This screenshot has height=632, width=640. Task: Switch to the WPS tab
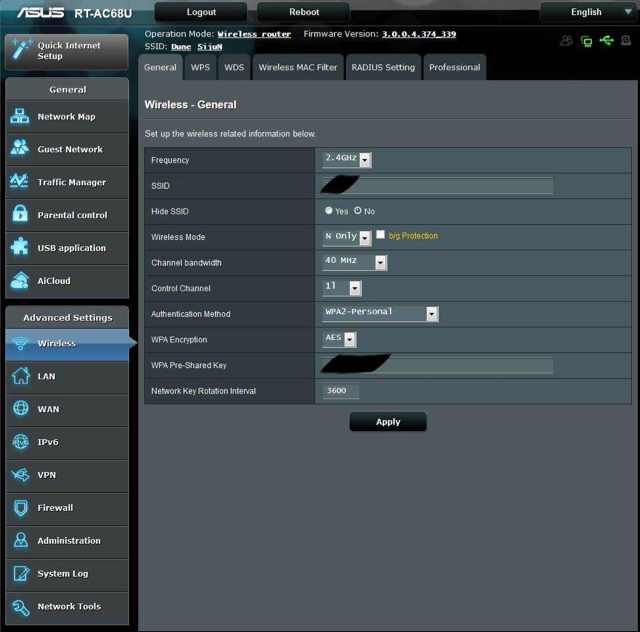tap(200, 67)
